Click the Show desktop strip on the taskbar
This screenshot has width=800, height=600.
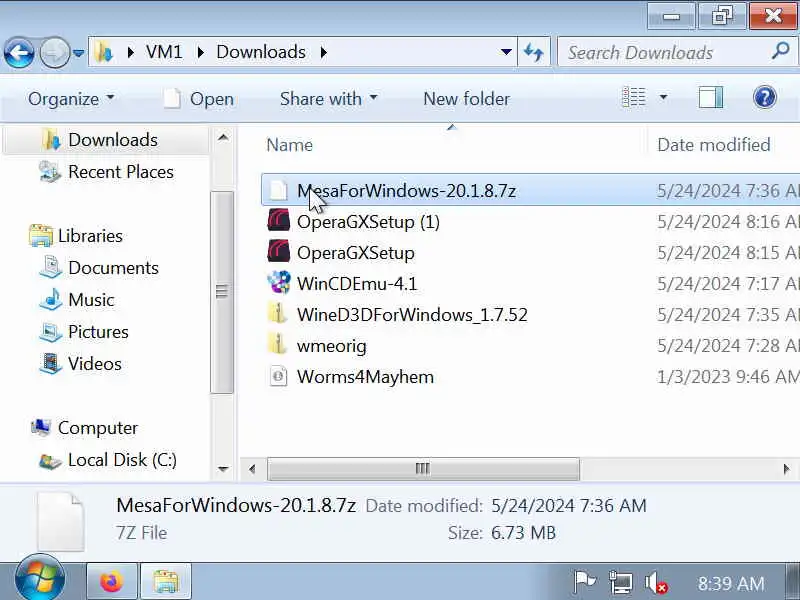(x=794, y=582)
